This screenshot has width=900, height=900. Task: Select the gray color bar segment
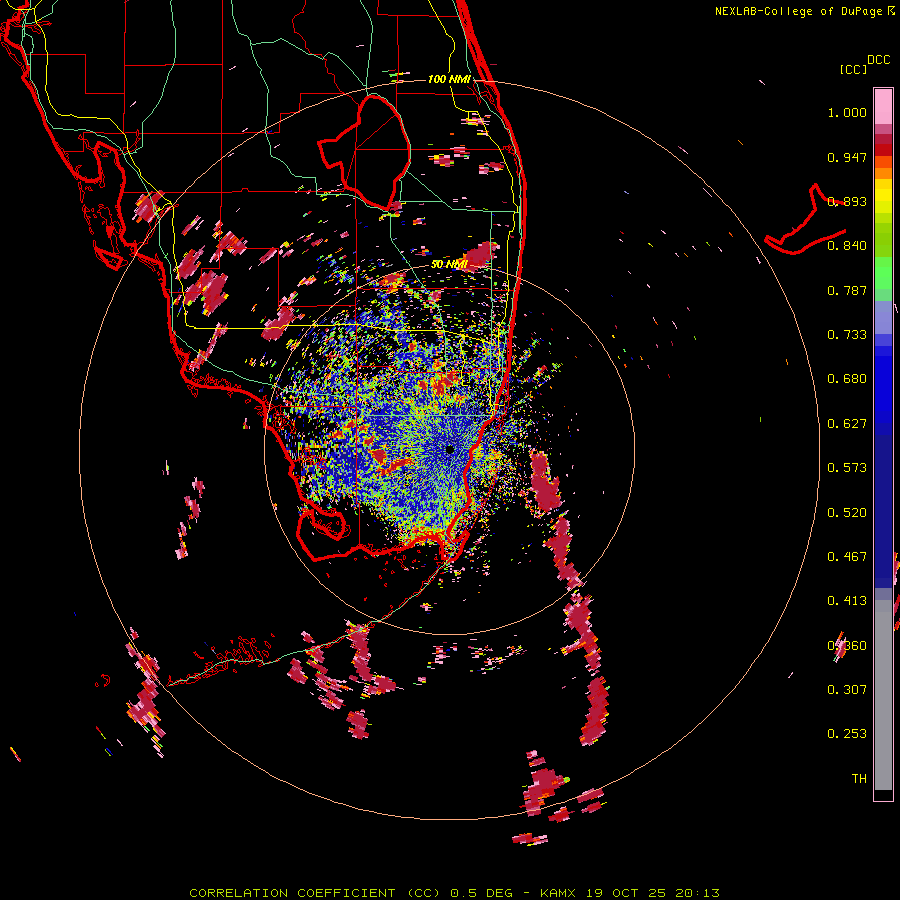coord(883,695)
